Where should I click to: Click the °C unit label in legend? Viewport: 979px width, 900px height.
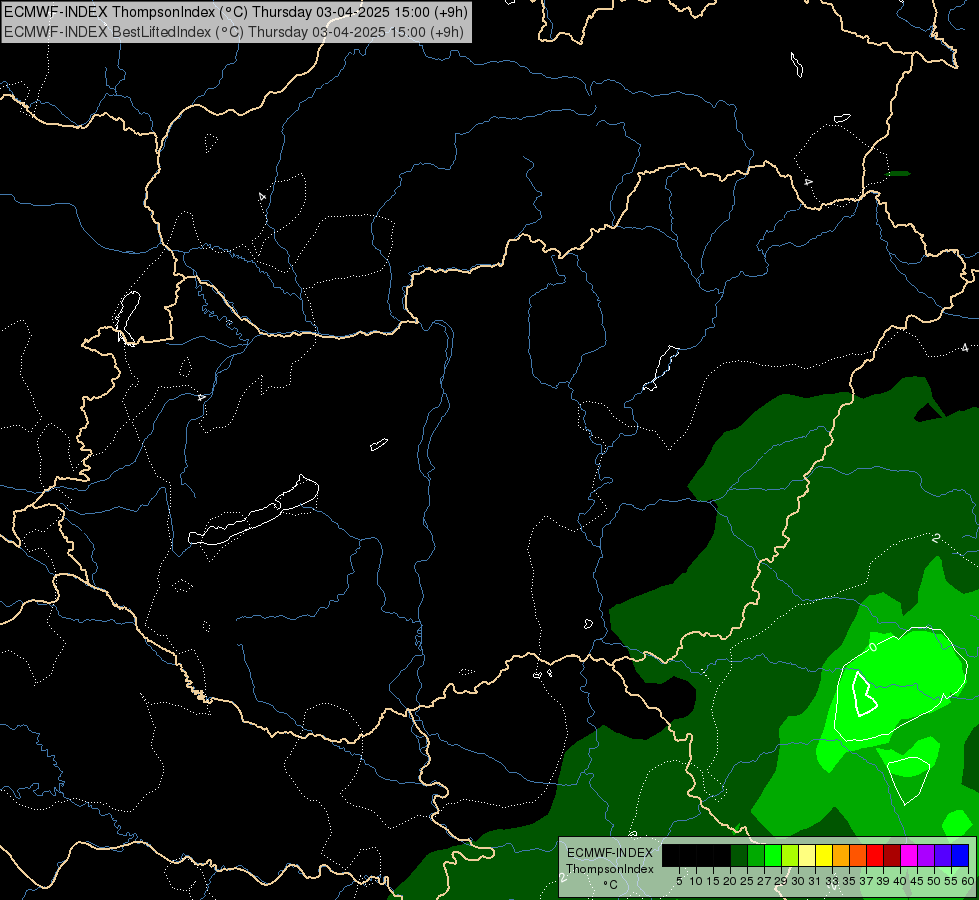611,885
